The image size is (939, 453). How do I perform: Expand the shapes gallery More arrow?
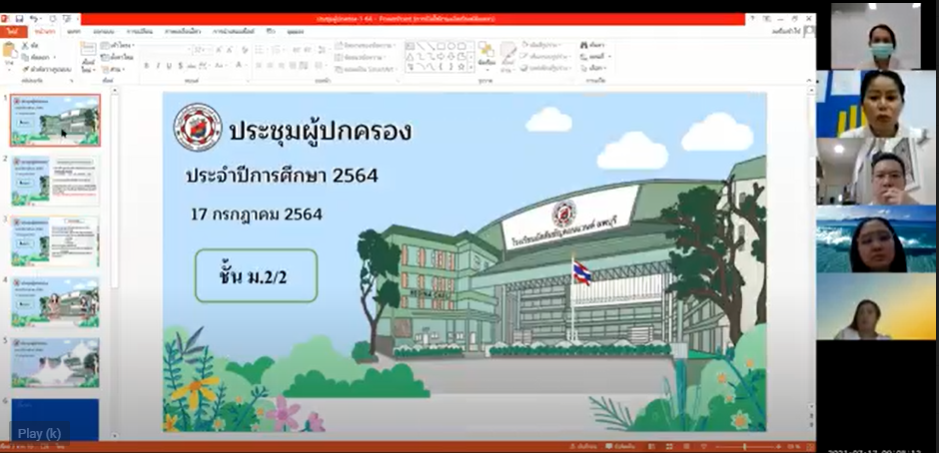[x=471, y=67]
